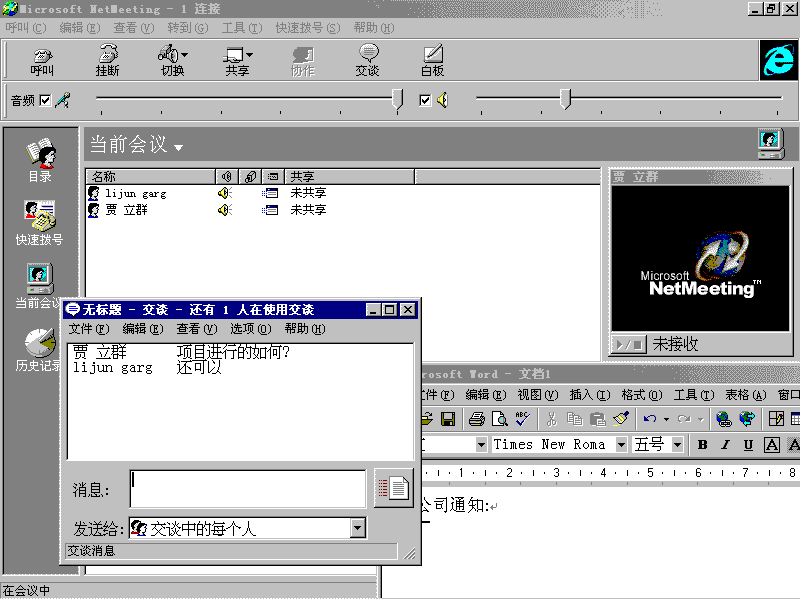Click the Word save disk icon
Image resolution: width=800 pixels, height=600 pixels.
point(448,419)
